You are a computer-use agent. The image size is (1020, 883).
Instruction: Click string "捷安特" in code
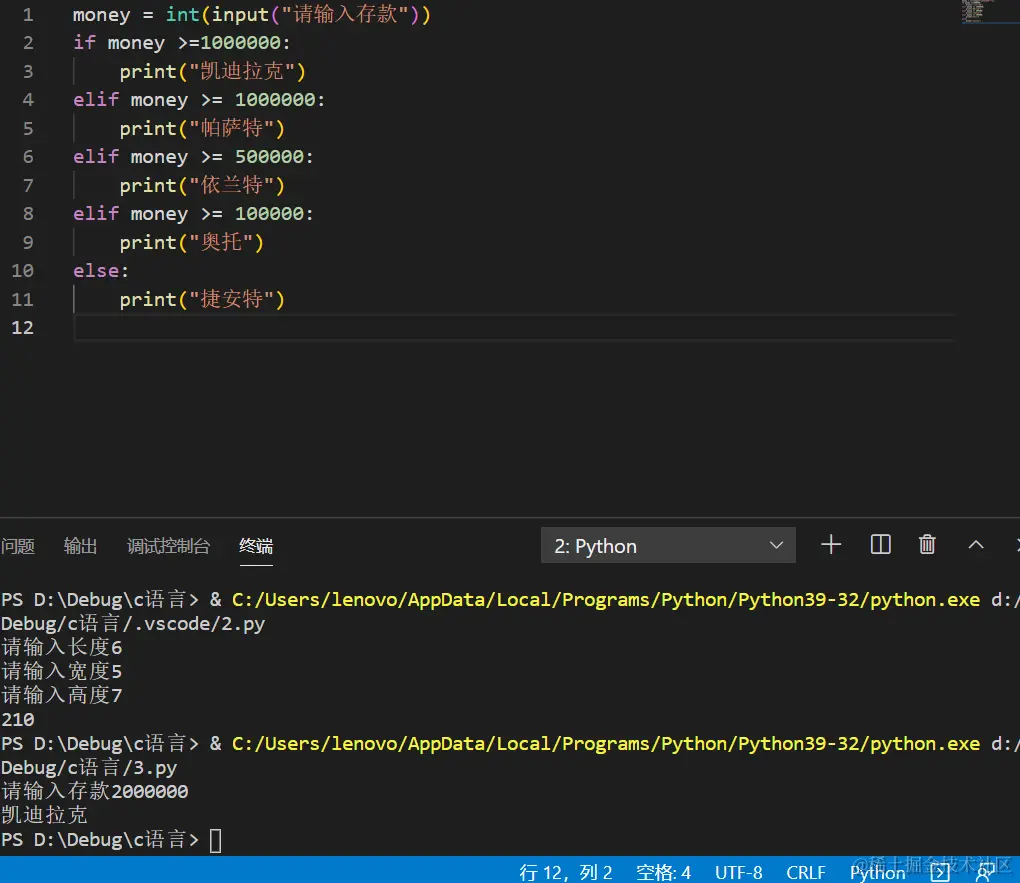click(x=231, y=299)
